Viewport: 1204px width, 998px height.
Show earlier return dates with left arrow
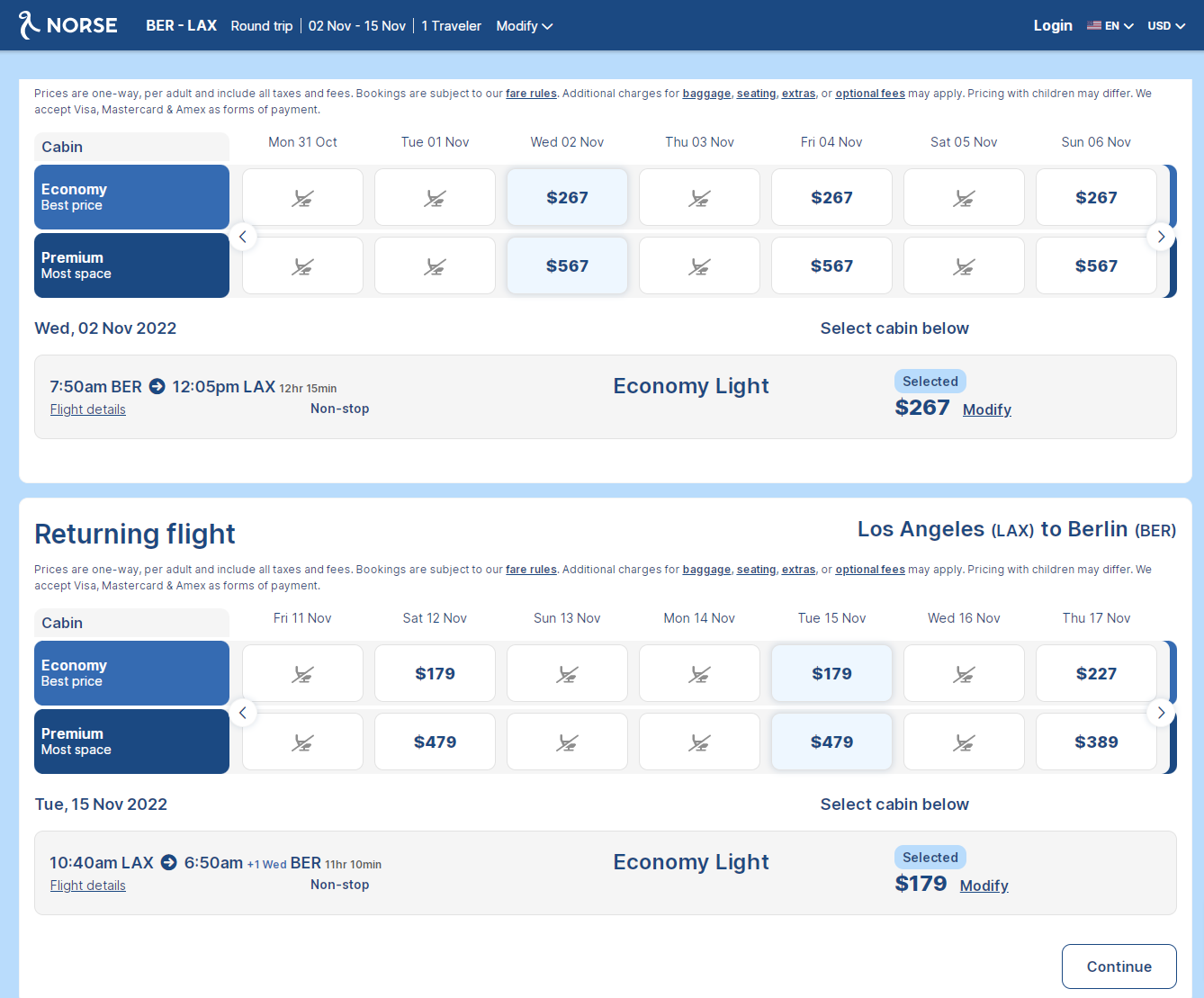pyautogui.click(x=243, y=713)
